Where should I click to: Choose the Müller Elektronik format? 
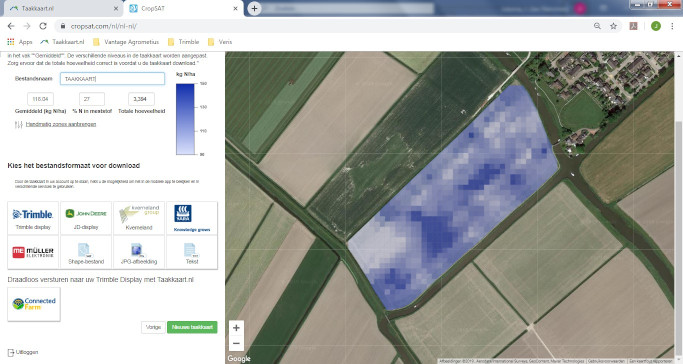pyautogui.click(x=33, y=252)
